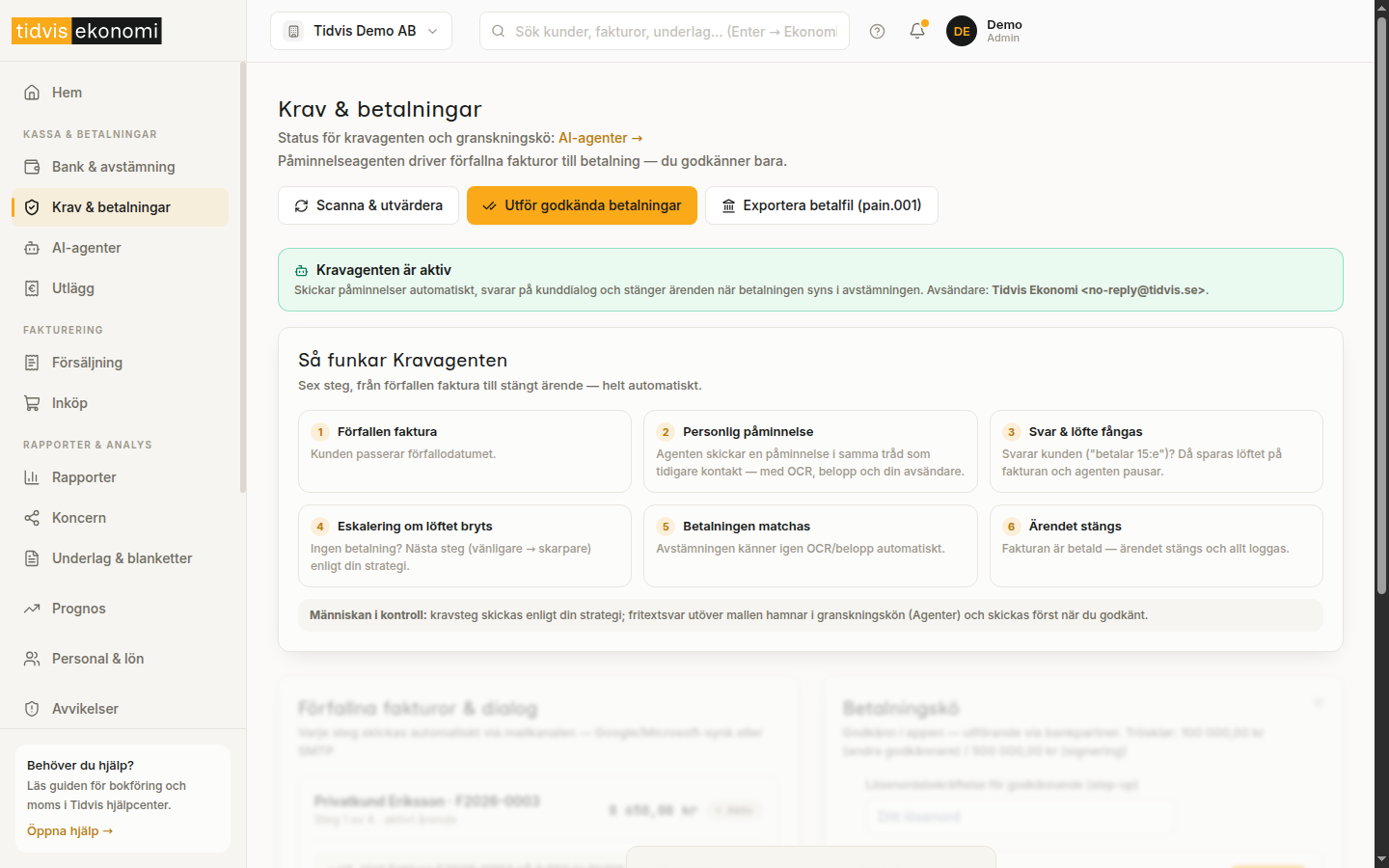Image resolution: width=1389 pixels, height=868 pixels.
Task: Click the Bank & avstämning wallet icon
Action: (32, 167)
